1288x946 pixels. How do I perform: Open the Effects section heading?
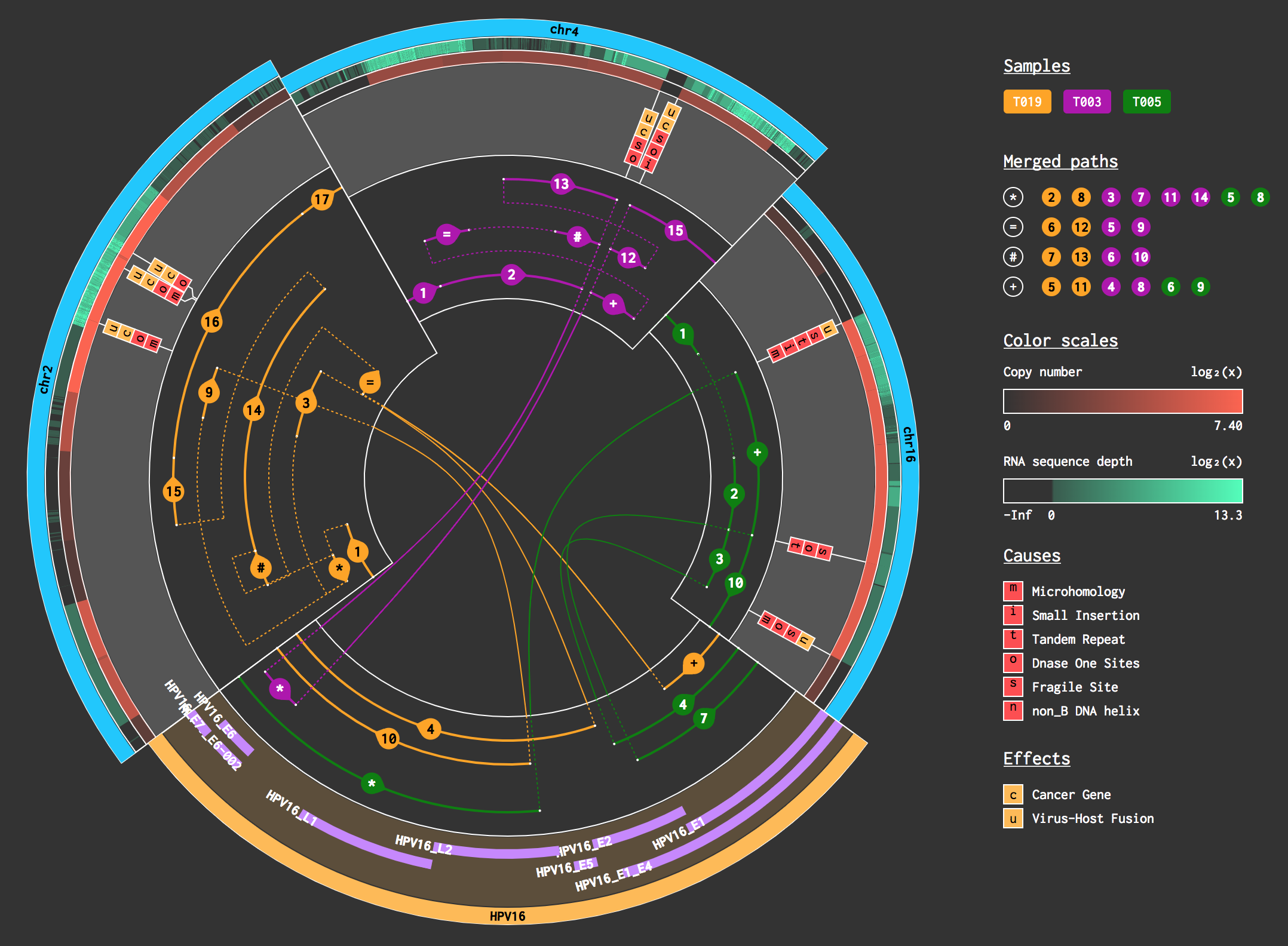click(x=1036, y=758)
